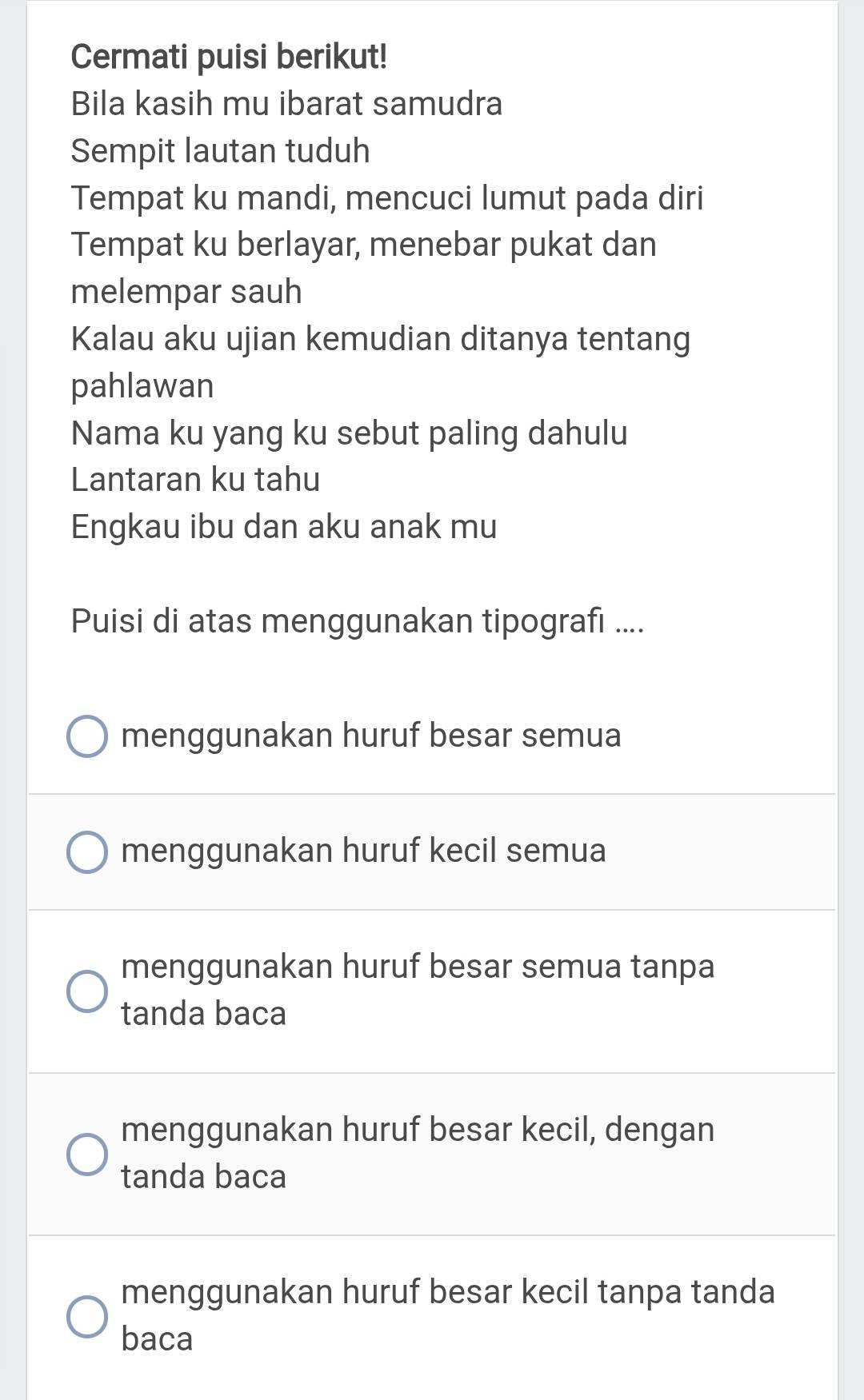Click poem line "Bila kasih mu ibarat samudra"
This screenshot has width=864, height=1400.
click(286, 104)
